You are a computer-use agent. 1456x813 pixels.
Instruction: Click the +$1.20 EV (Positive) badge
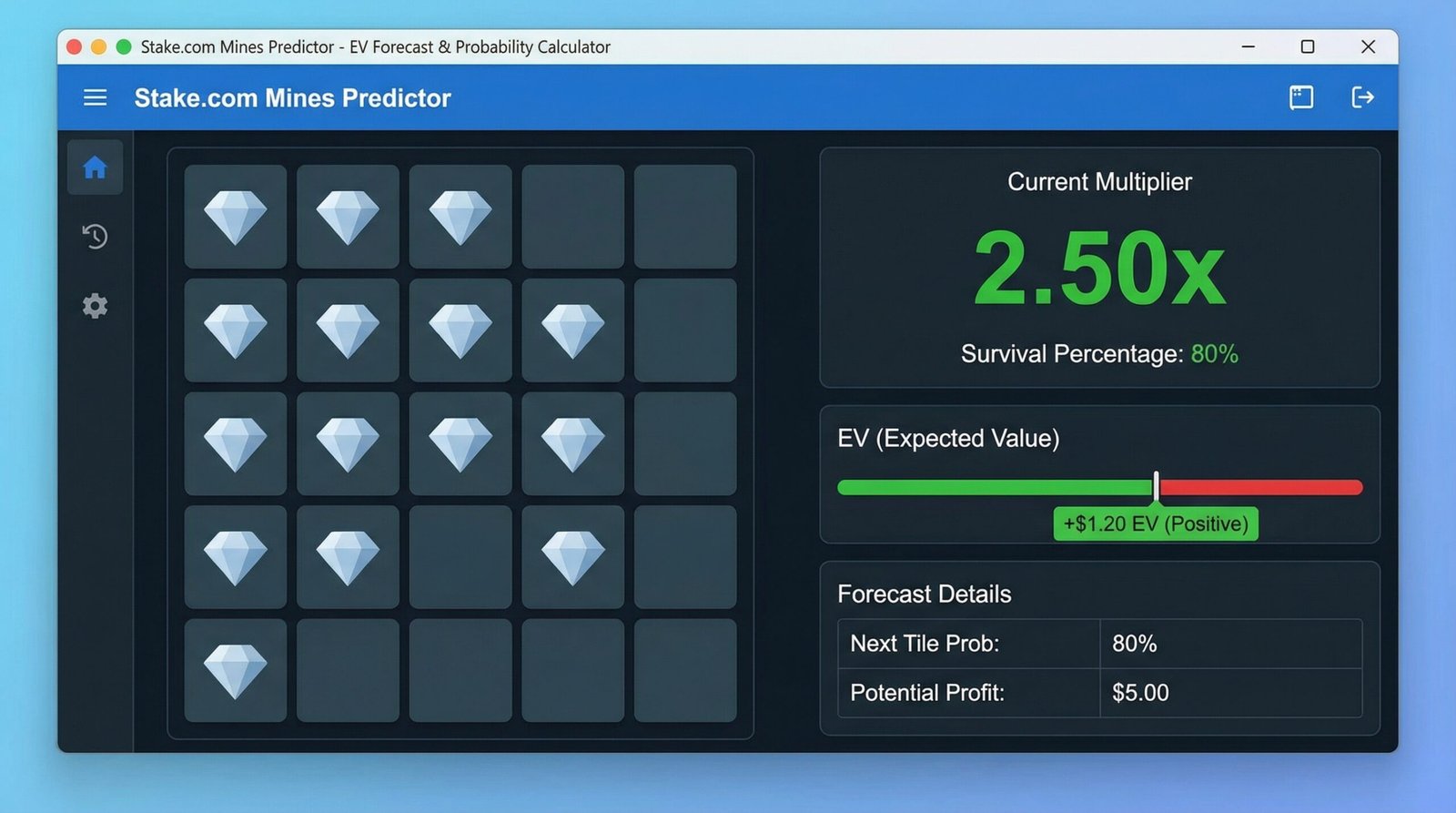[1156, 523]
